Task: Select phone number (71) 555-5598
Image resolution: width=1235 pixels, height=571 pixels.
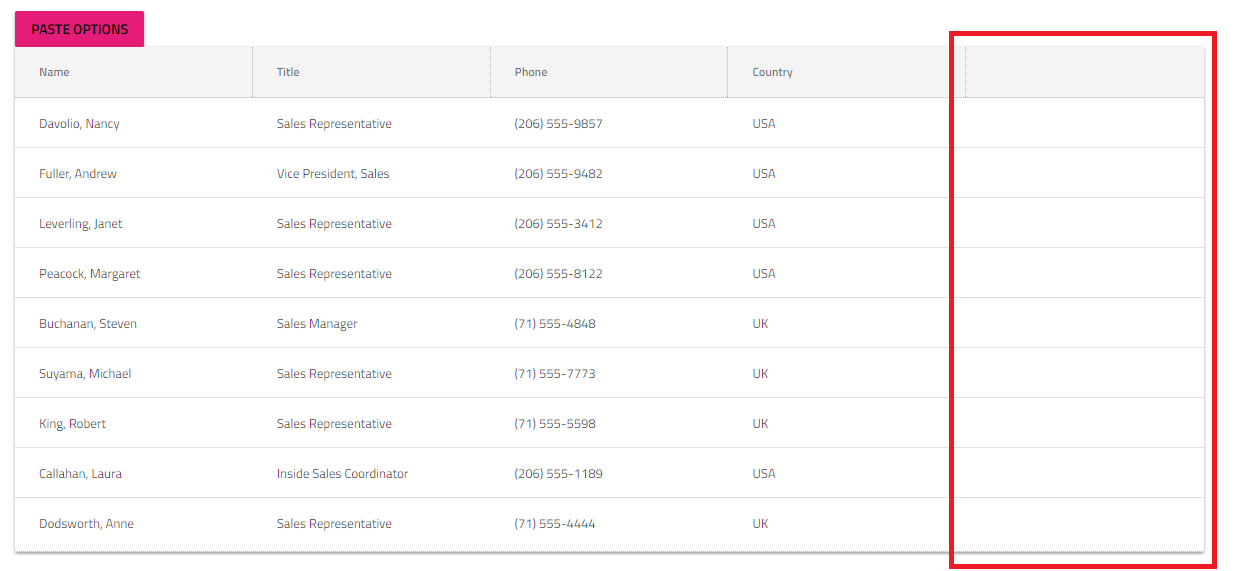Action: (555, 424)
